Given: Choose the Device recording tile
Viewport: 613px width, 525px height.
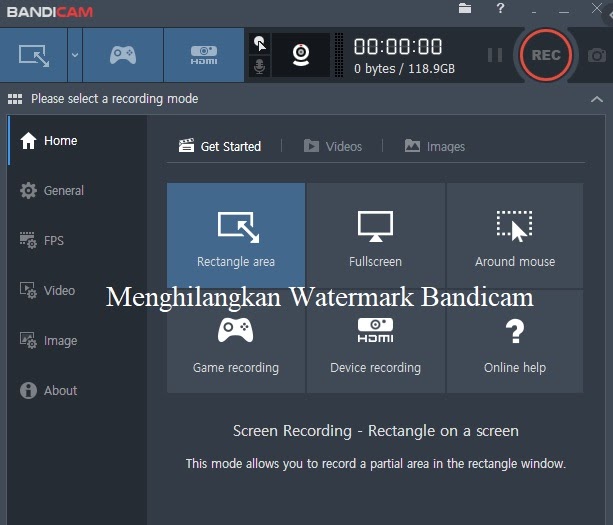Looking at the screenshot, I should click(x=376, y=341).
